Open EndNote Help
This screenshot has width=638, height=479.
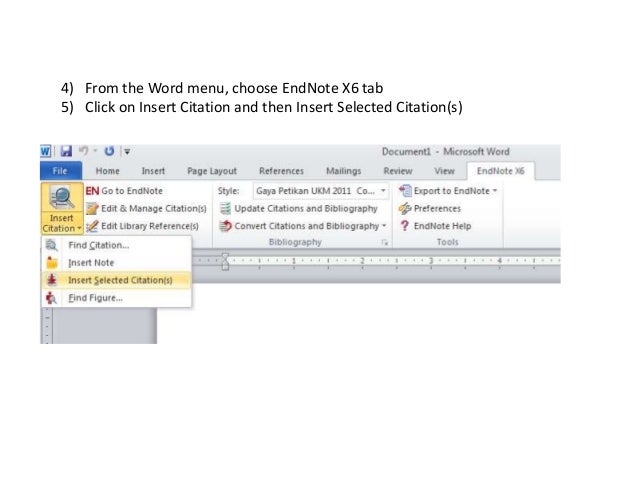coord(443,226)
